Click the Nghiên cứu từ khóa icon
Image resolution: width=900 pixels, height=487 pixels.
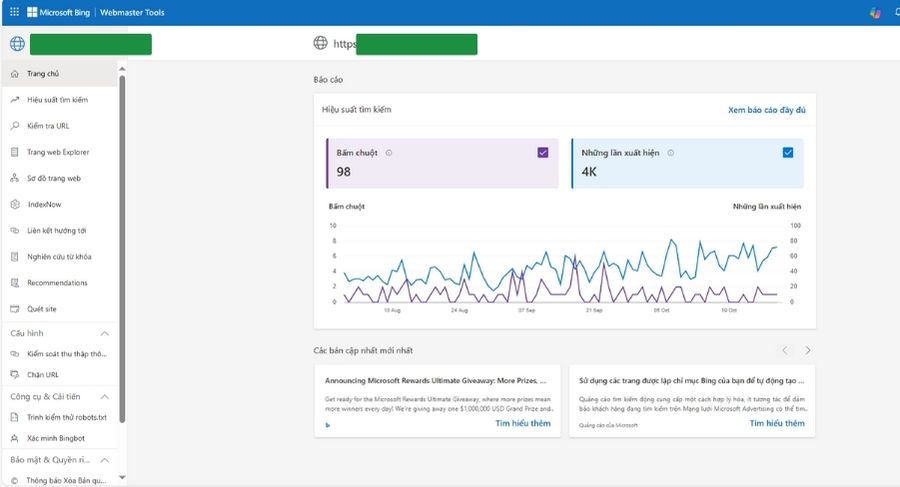point(15,257)
